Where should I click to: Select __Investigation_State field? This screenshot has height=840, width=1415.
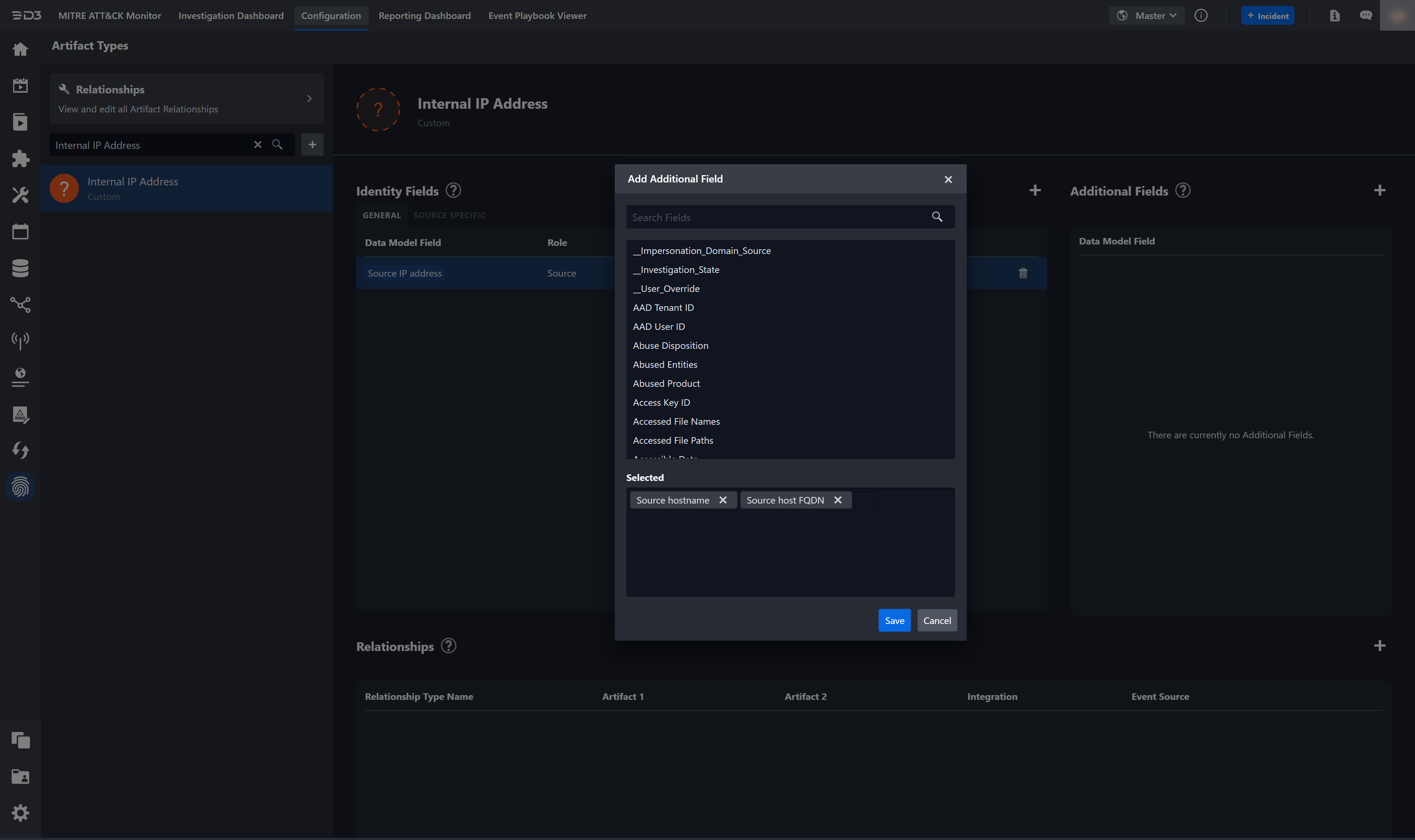(790, 269)
